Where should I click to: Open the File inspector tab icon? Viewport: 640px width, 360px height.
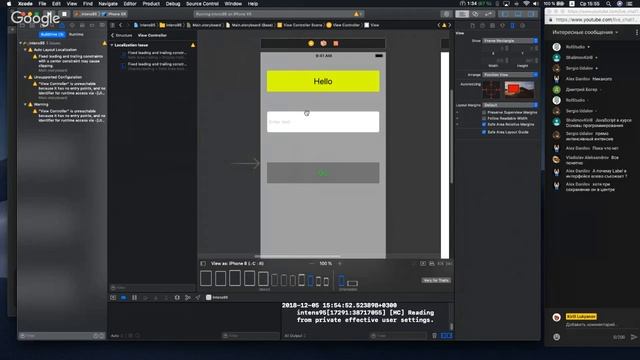[473, 25]
